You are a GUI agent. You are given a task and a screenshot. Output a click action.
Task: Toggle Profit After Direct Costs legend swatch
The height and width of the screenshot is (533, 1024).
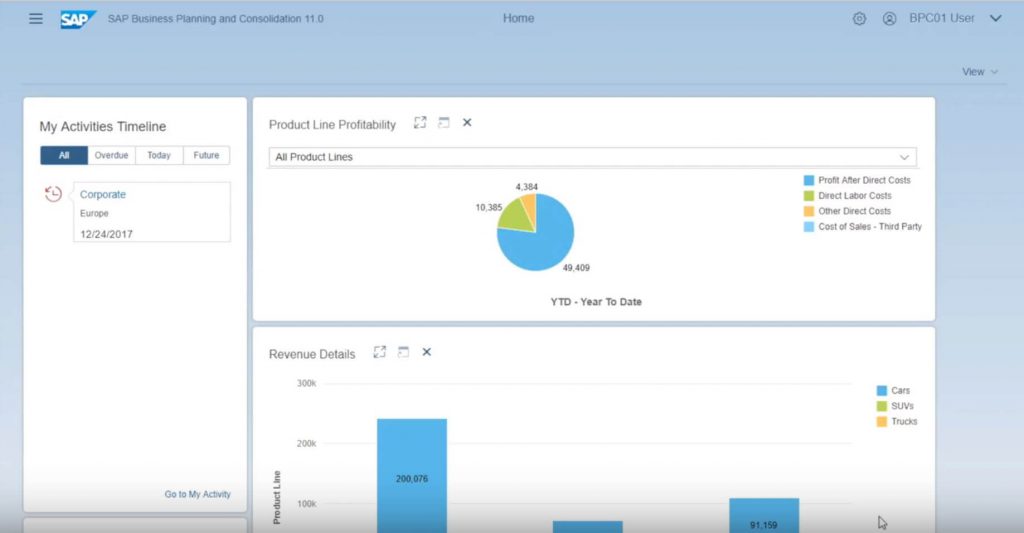(808, 180)
